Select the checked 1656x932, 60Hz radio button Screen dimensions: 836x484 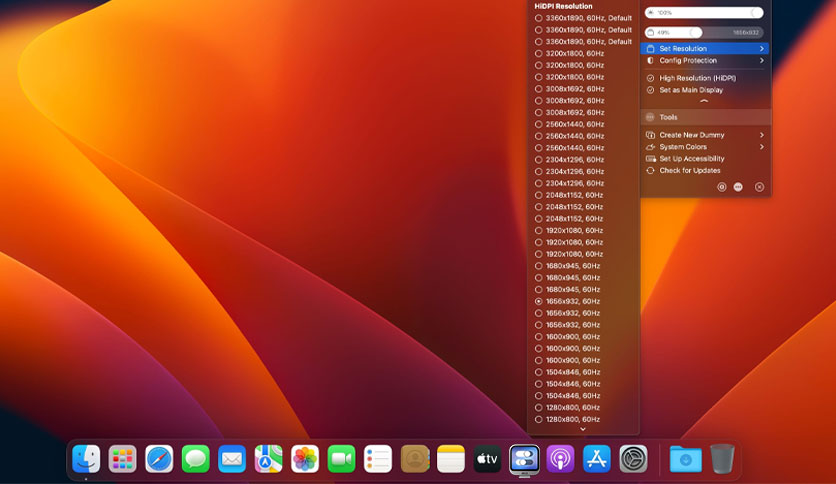[x=538, y=301]
